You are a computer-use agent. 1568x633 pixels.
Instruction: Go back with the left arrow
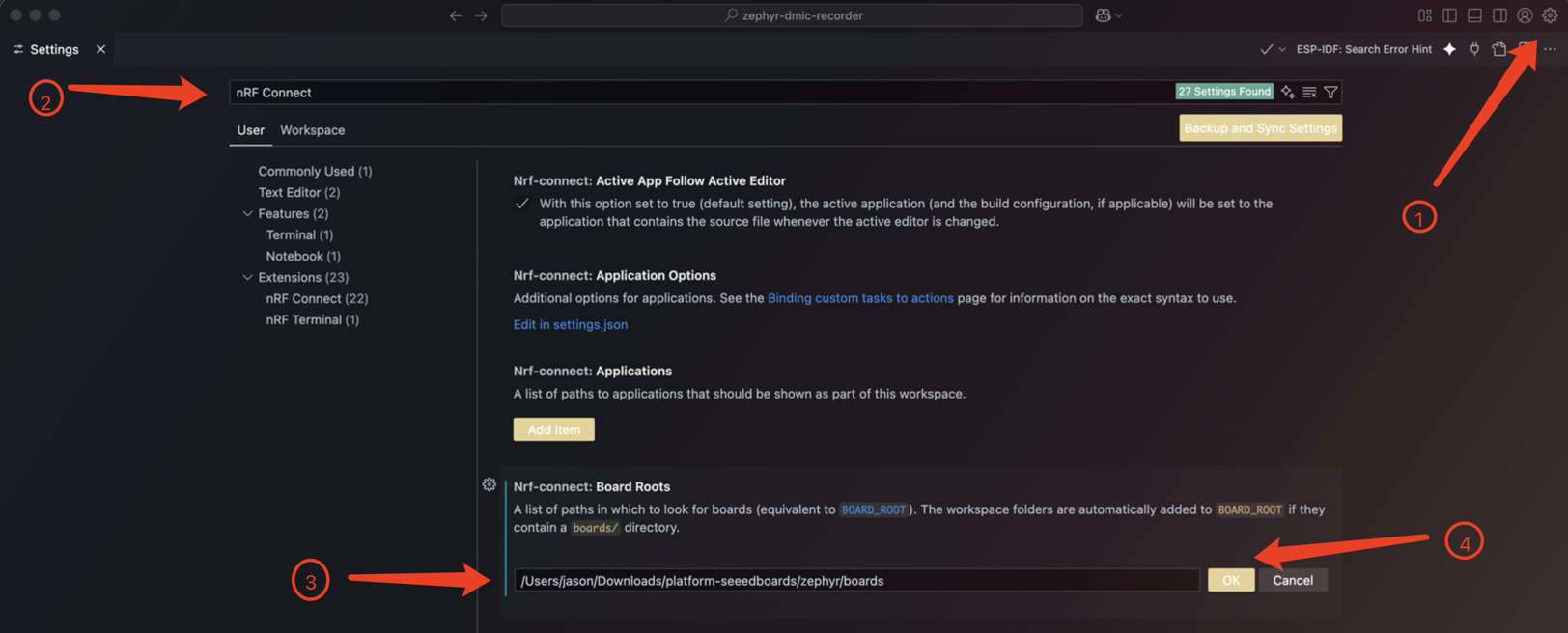pyautogui.click(x=456, y=15)
